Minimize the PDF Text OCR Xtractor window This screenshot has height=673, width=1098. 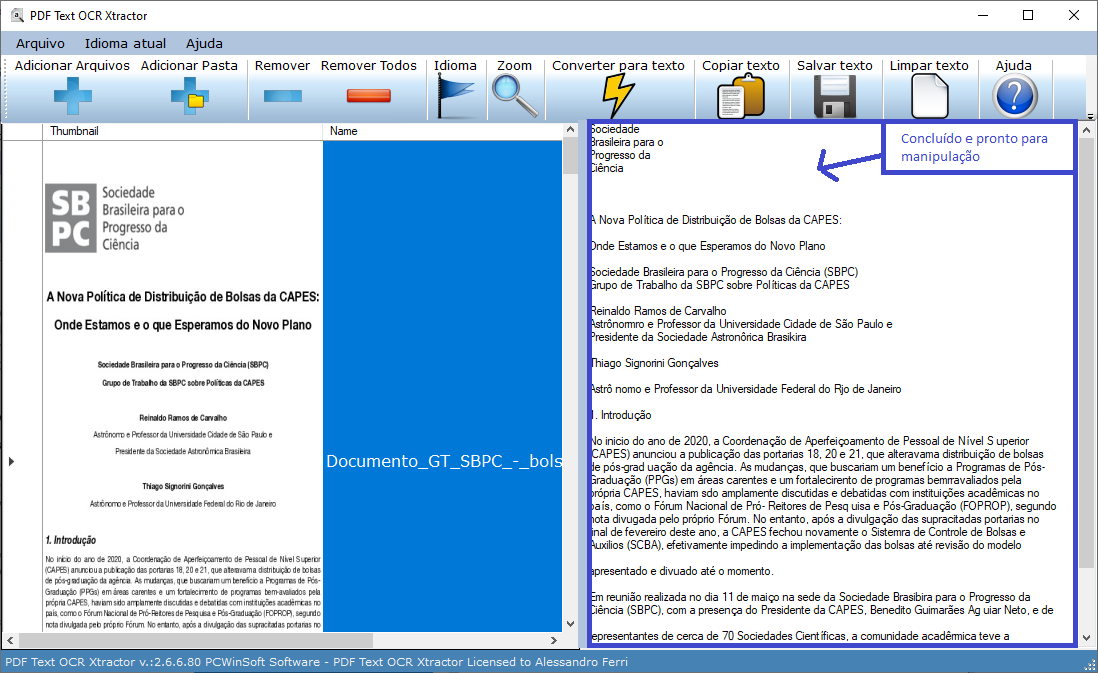click(983, 15)
